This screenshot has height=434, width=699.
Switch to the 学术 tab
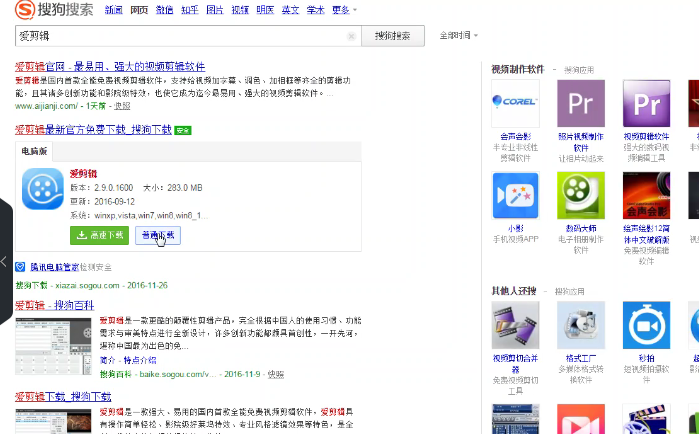tap(316, 10)
